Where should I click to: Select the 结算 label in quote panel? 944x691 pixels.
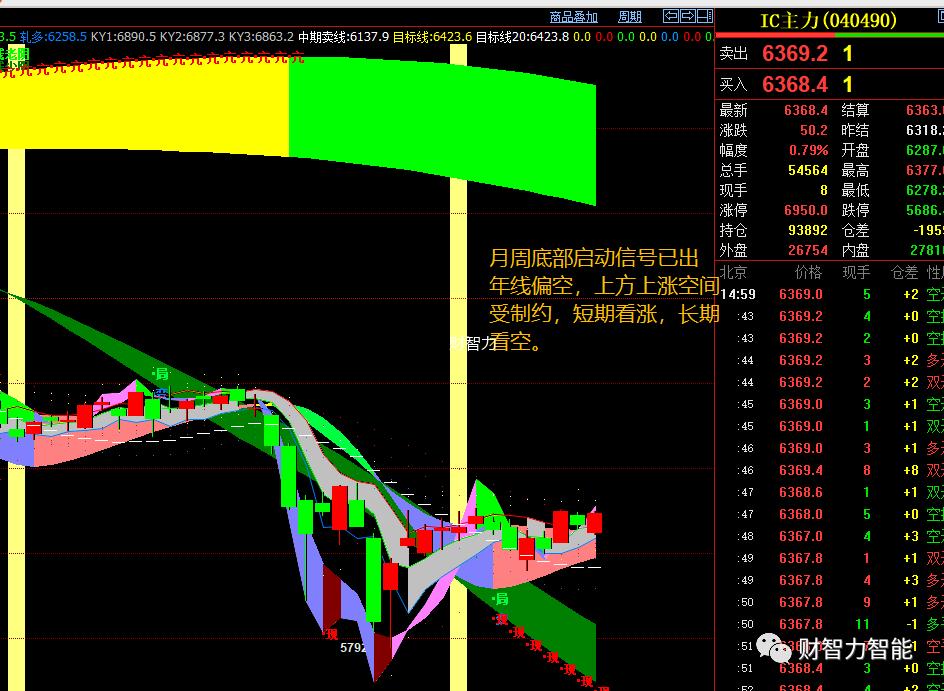855,110
